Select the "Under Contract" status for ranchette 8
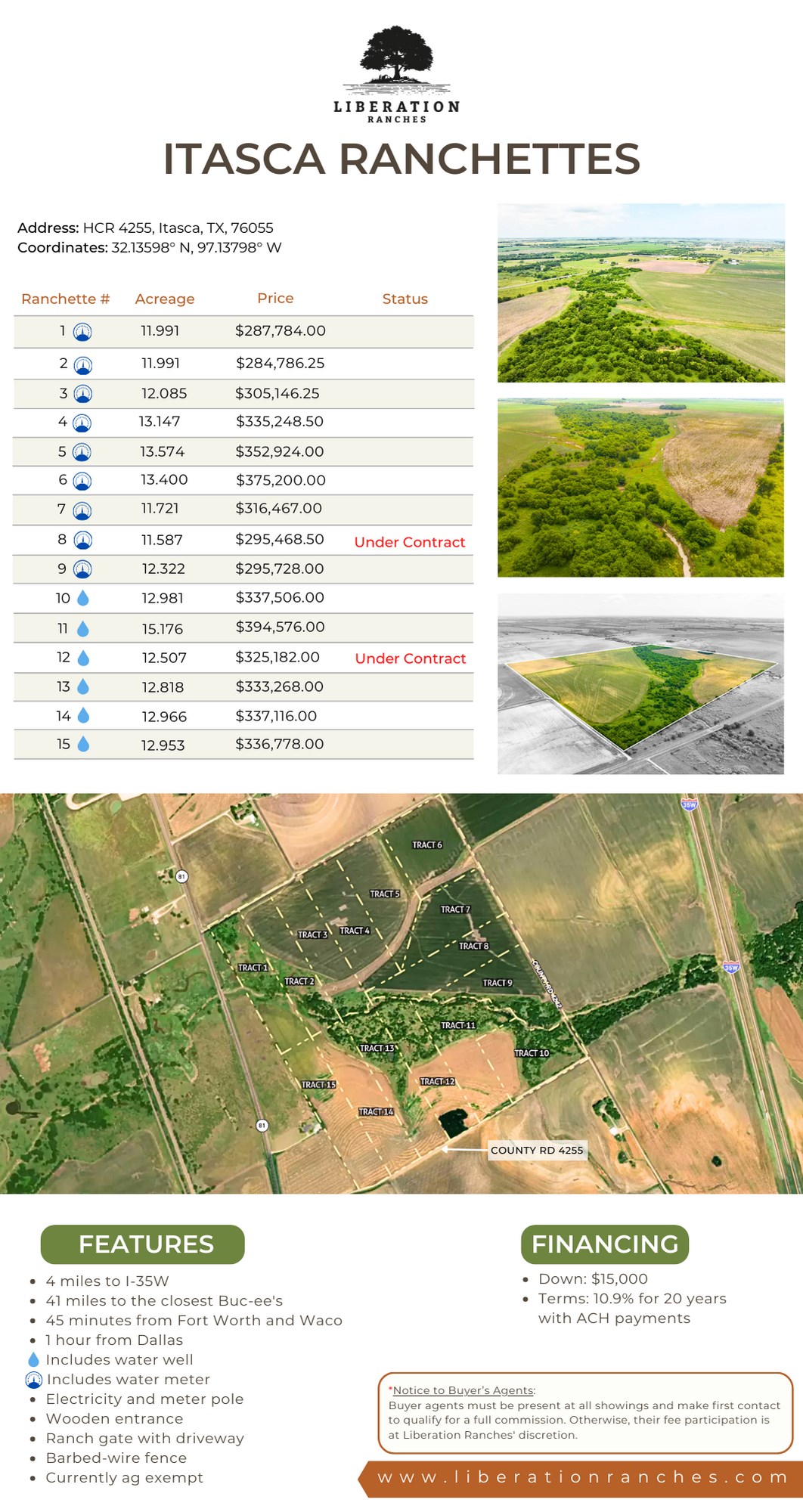803x1512 pixels. [x=410, y=542]
